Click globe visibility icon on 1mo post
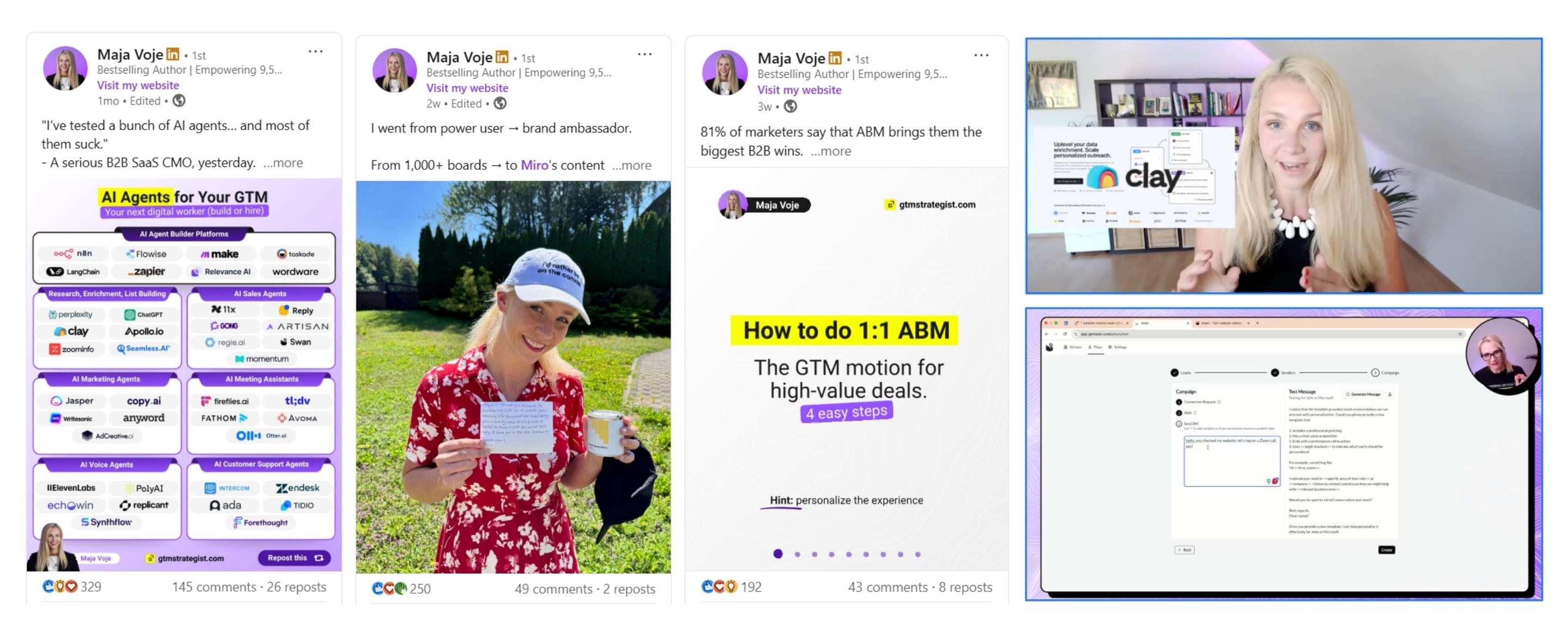This screenshot has height=633, width=1568. coord(179,101)
